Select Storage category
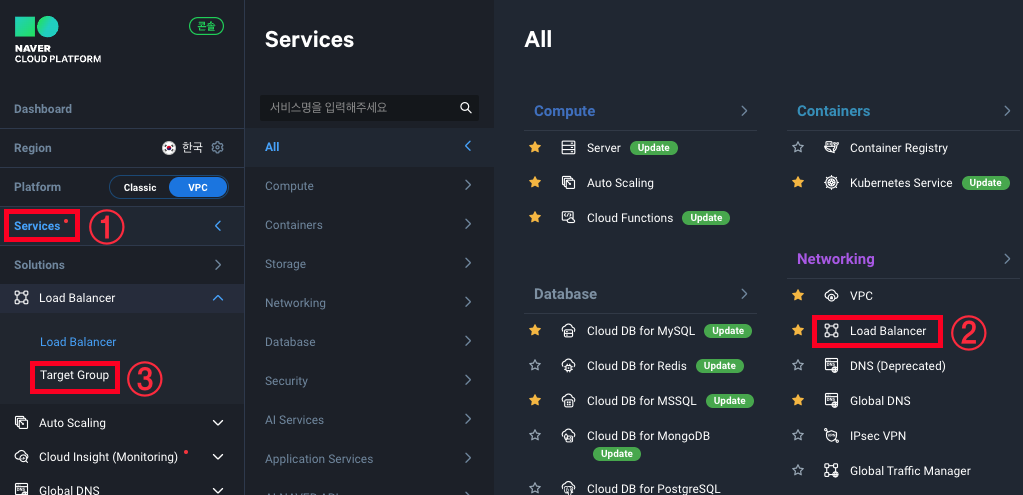Screen dimensions: 1023x495 click(369, 264)
